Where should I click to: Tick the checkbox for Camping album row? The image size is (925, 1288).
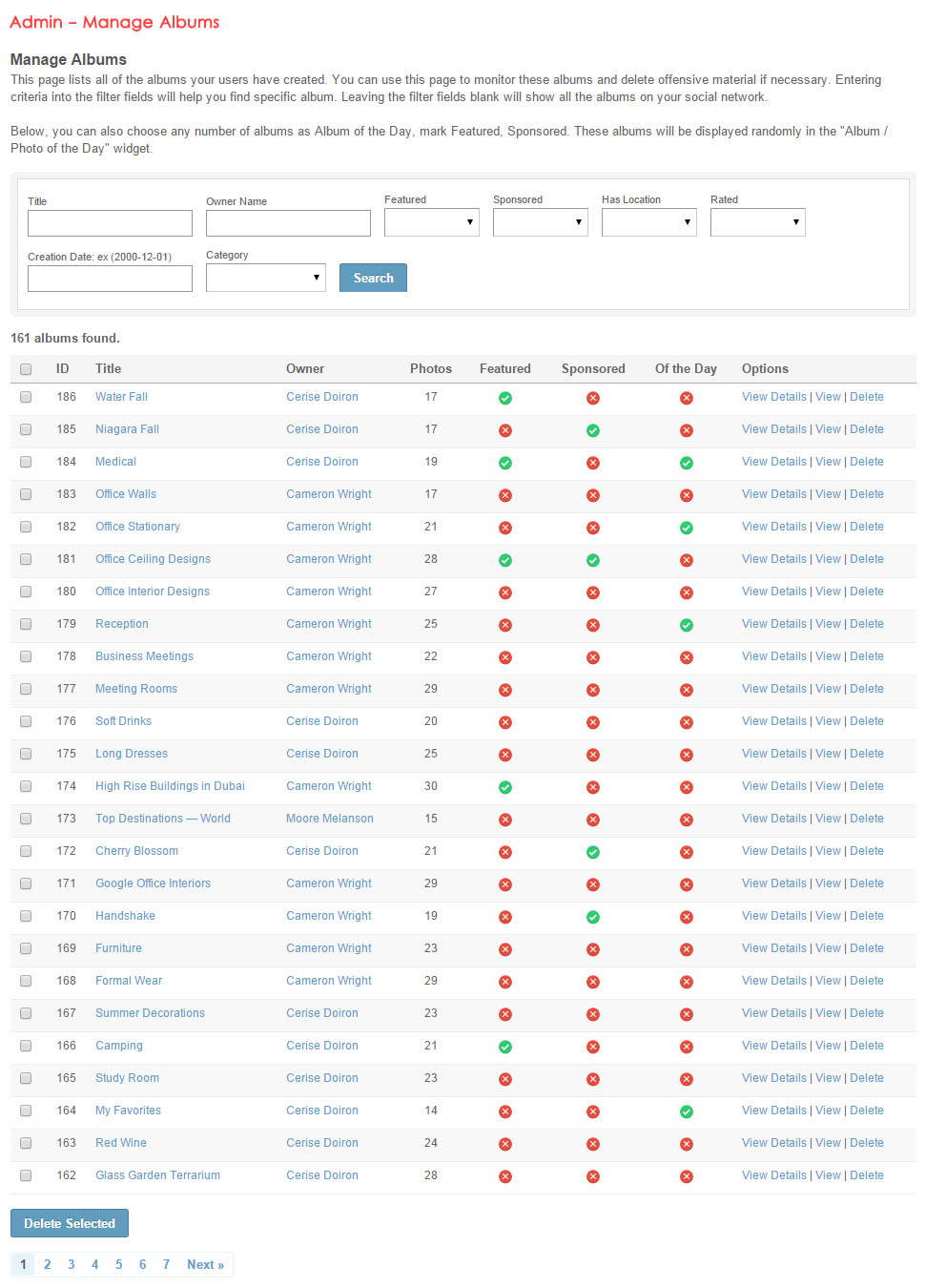pyautogui.click(x=26, y=1046)
